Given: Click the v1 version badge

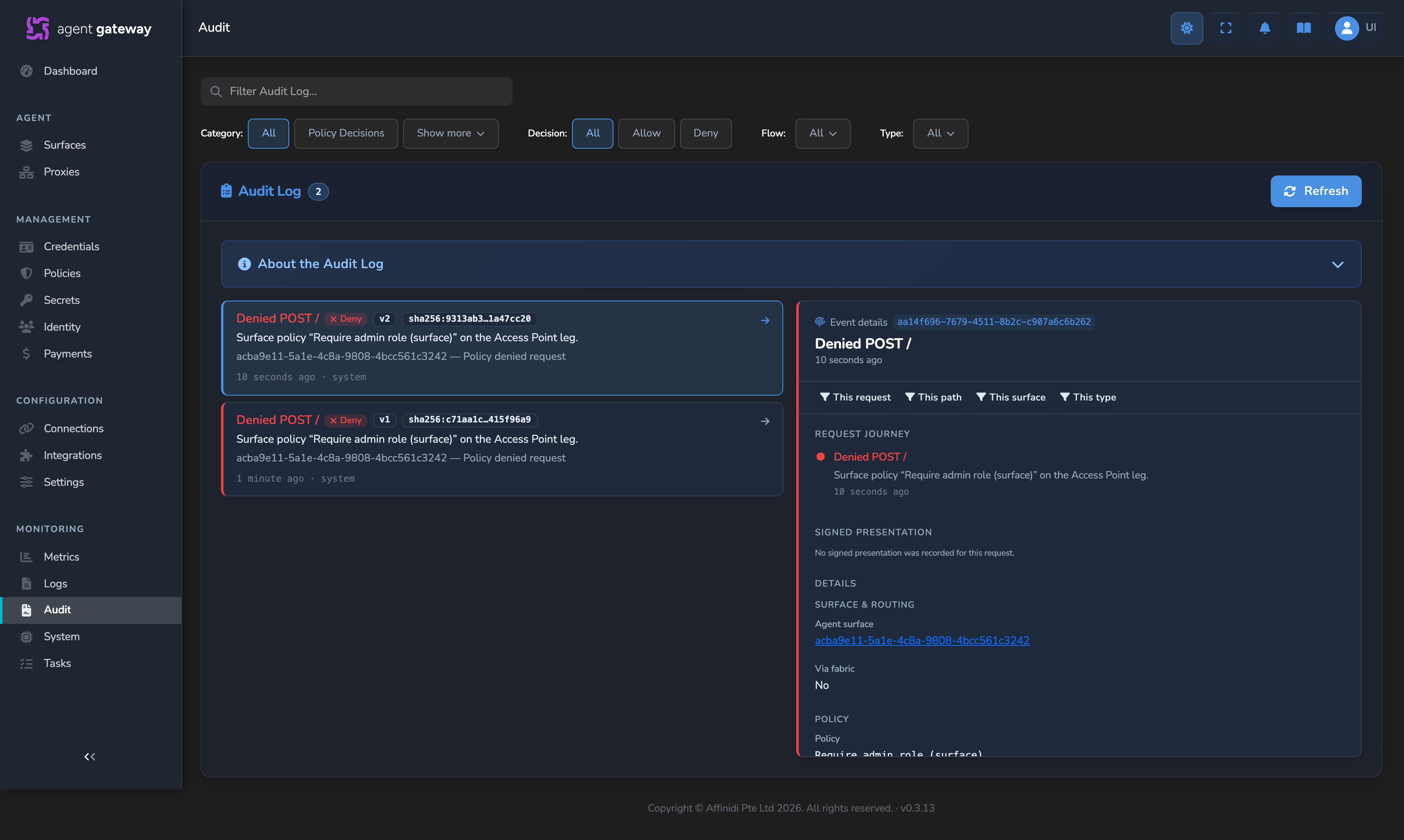Looking at the screenshot, I should [x=384, y=420].
